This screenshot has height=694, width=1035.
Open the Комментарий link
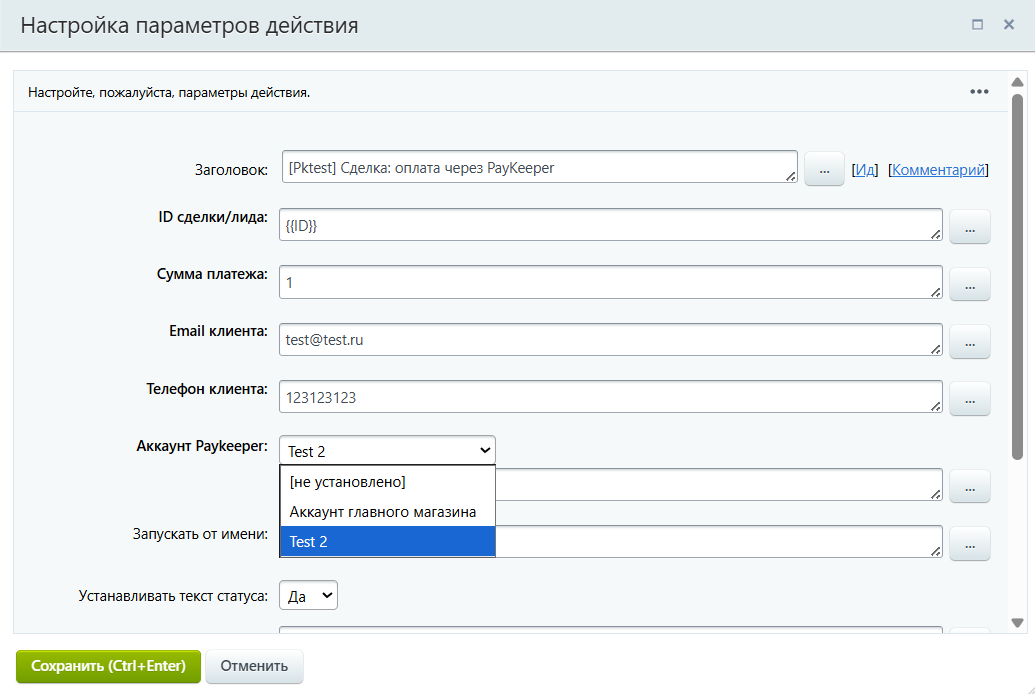point(938,170)
